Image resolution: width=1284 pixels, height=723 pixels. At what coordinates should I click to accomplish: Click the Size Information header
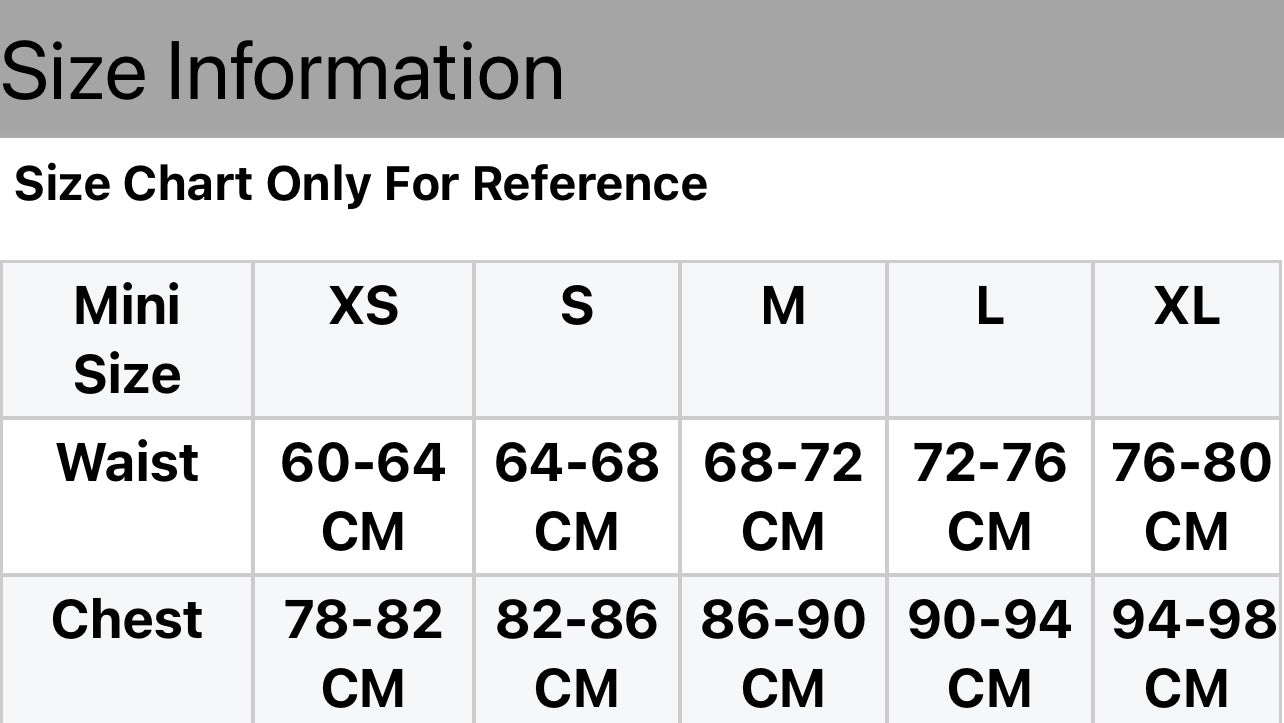point(283,71)
